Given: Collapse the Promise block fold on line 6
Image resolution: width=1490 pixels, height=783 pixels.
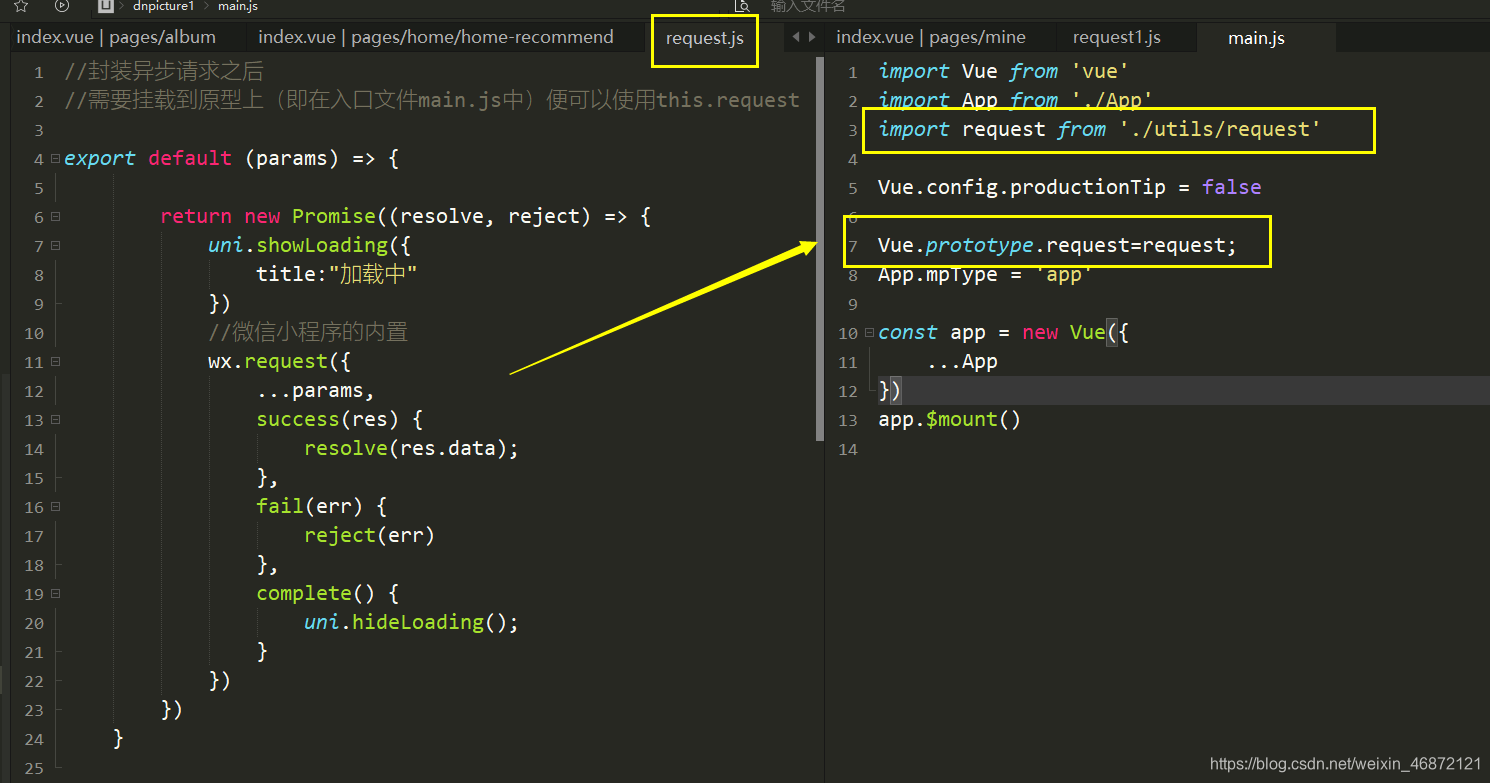Looking at the screenshot, I should pyautogui.click(x=55, y=216).
